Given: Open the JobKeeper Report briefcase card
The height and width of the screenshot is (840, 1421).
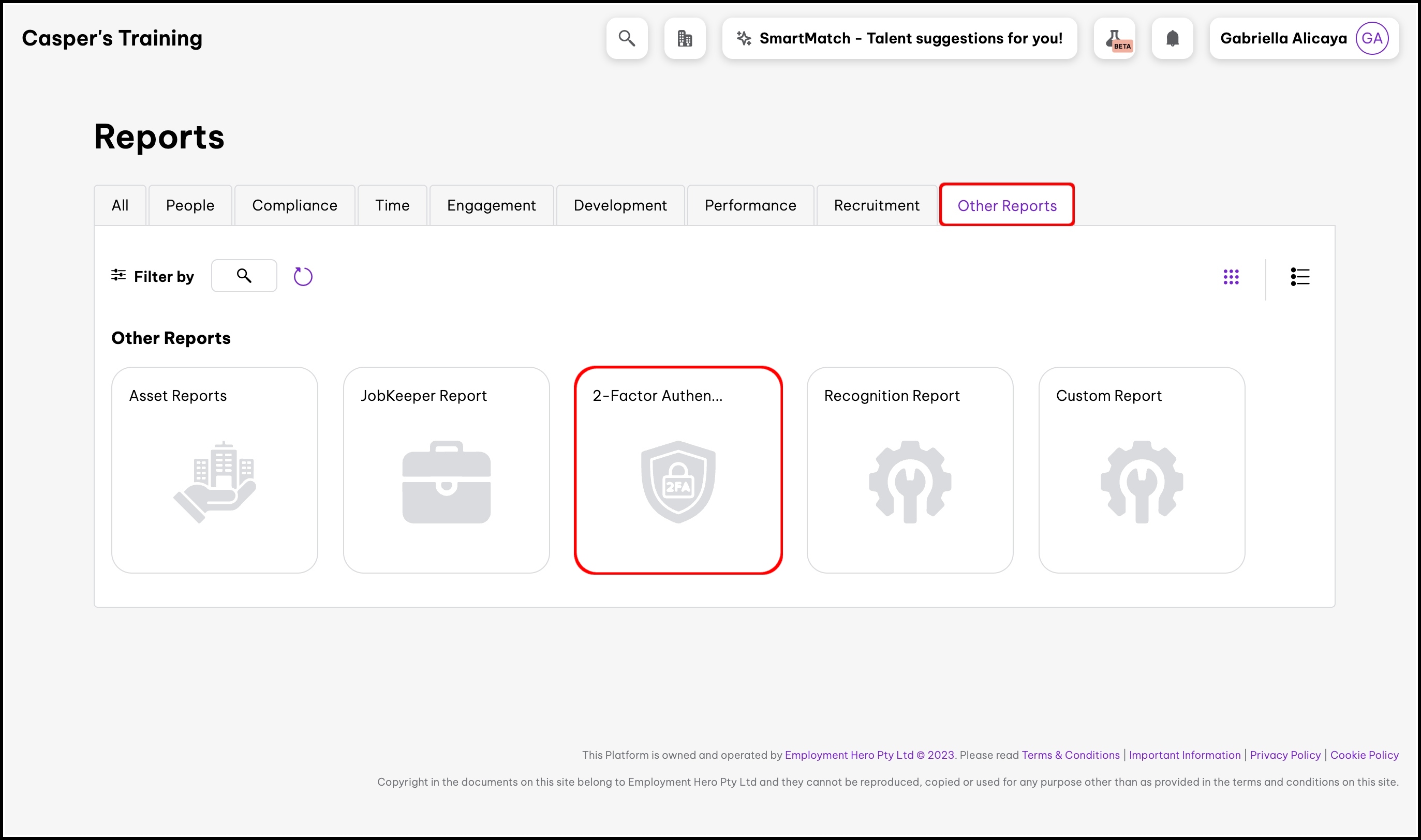Looking at the screenshot, I should pos(446,470).
